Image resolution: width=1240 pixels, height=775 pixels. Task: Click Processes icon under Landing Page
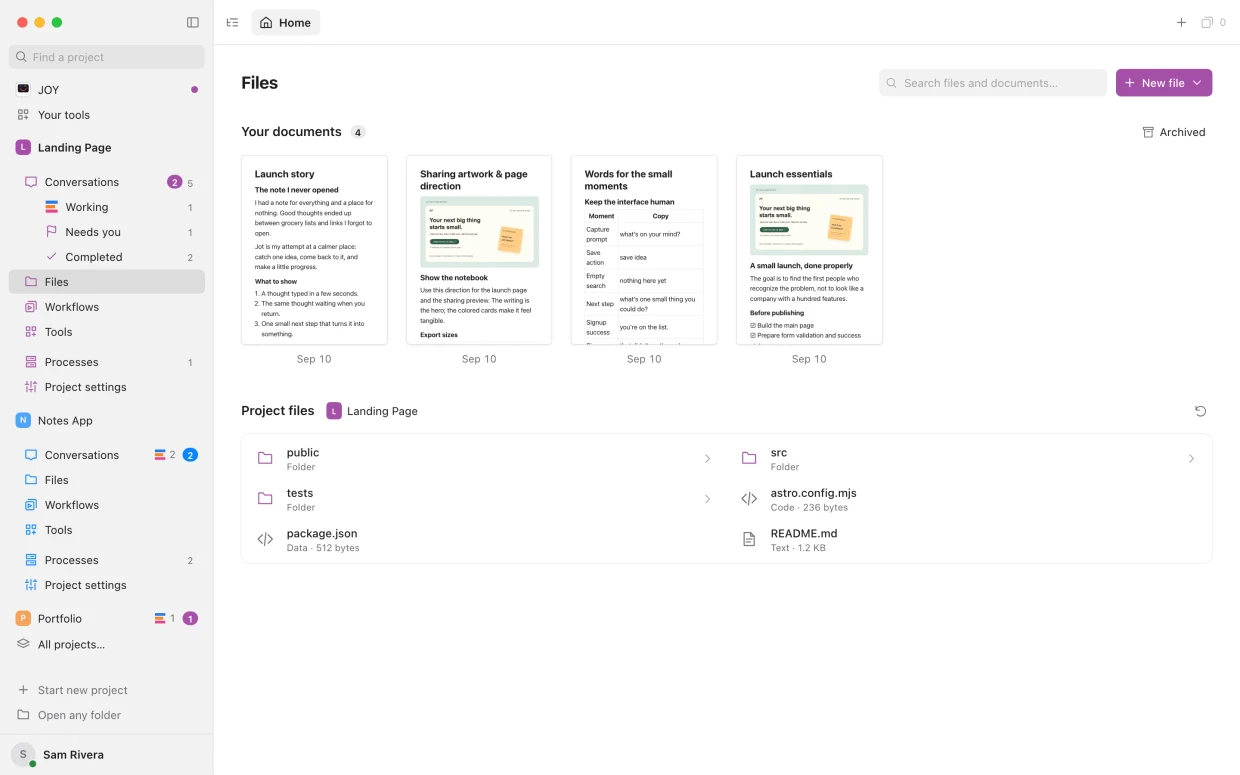pos(31,362)
